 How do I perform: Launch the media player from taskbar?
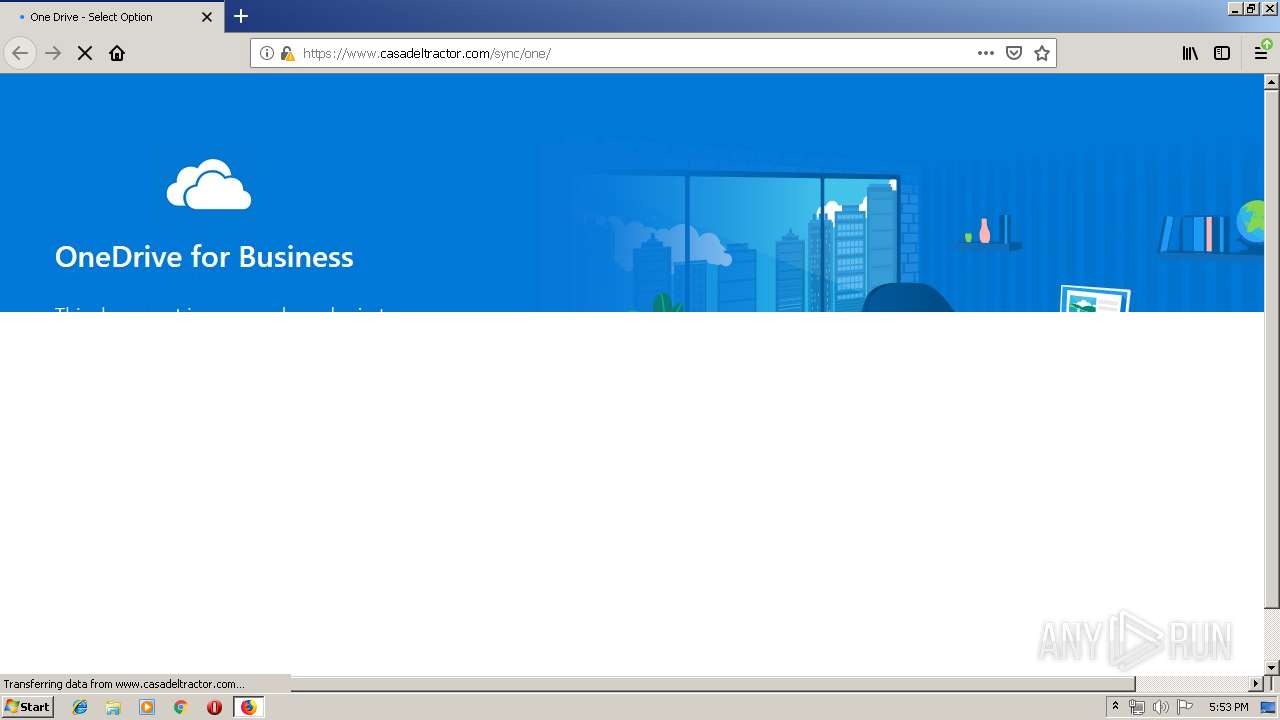pos(147,707)
